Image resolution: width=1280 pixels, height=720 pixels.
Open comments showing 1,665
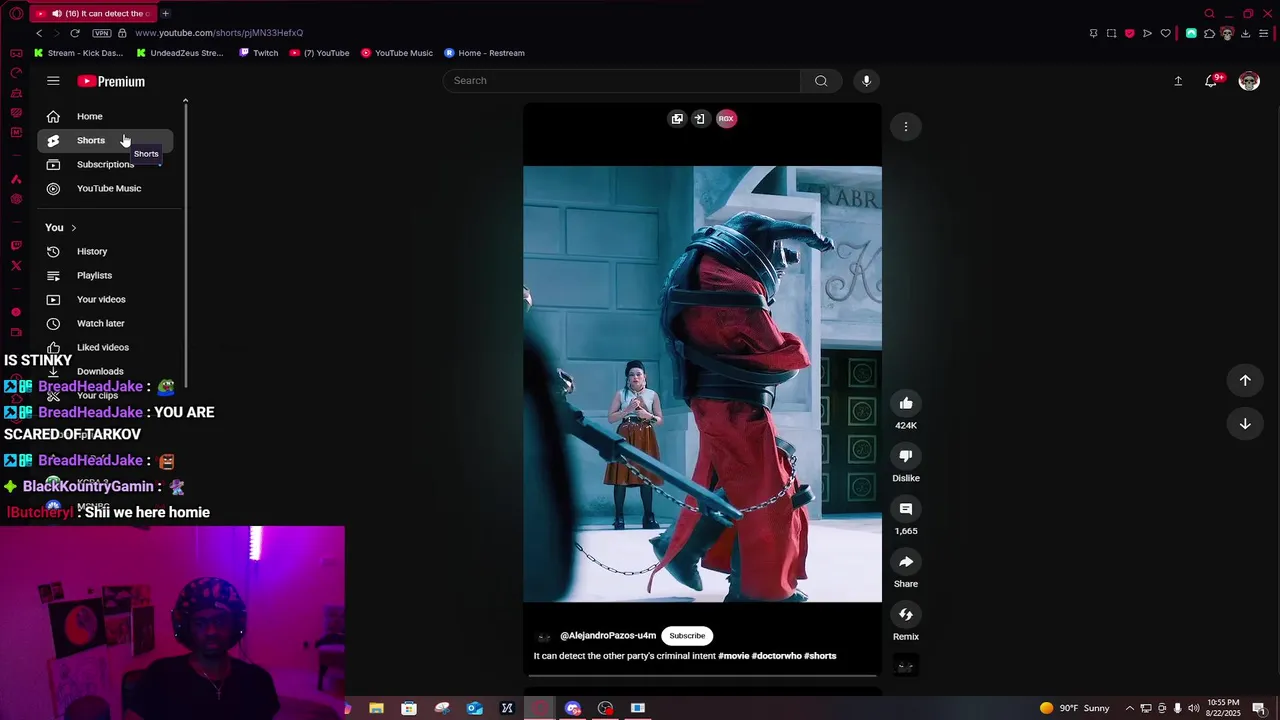[906, 509]
